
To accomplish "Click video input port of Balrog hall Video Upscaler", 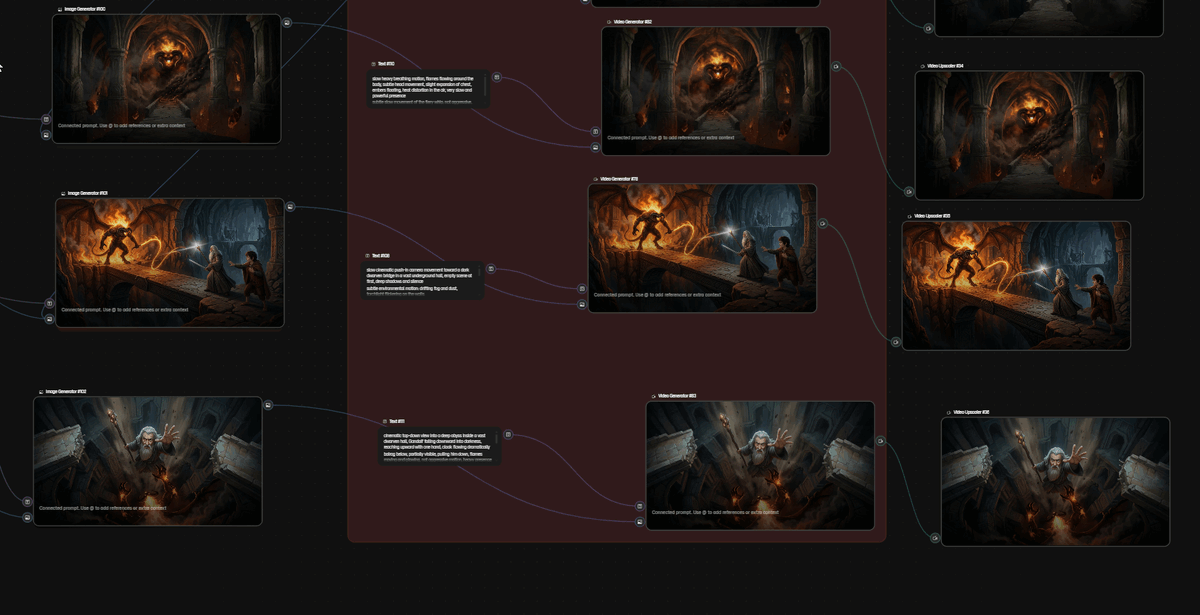I will tap(909, 191).
